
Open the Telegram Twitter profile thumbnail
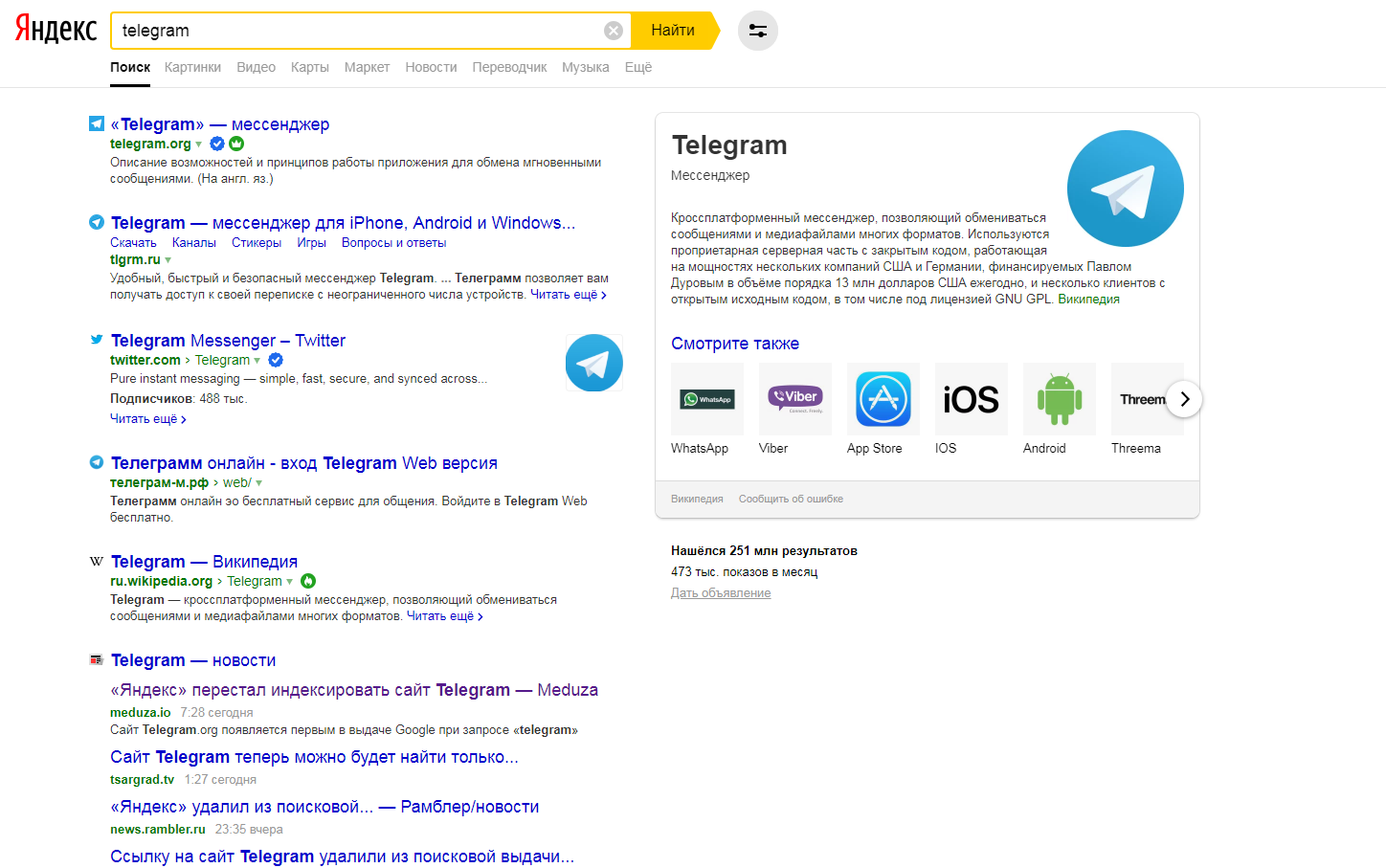(x=594, y=363)
